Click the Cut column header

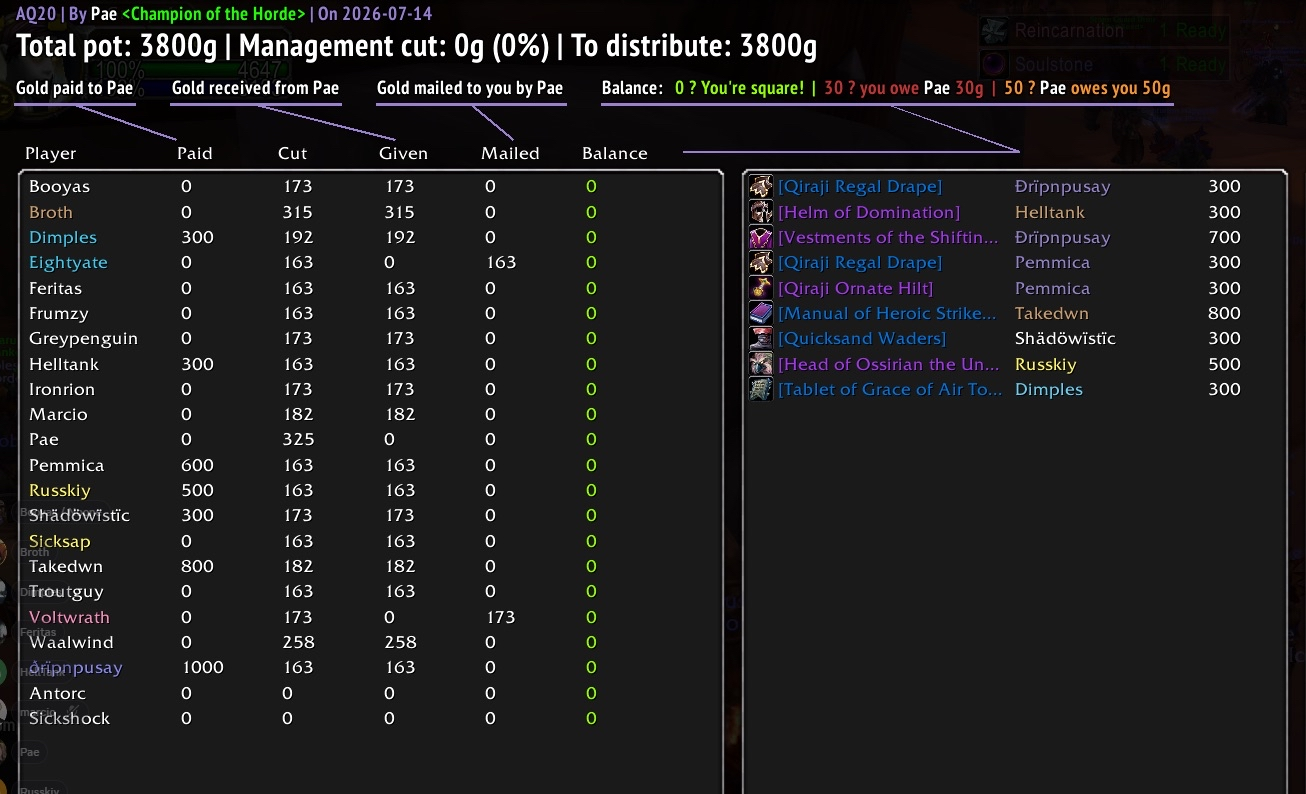tap(293, 153)
